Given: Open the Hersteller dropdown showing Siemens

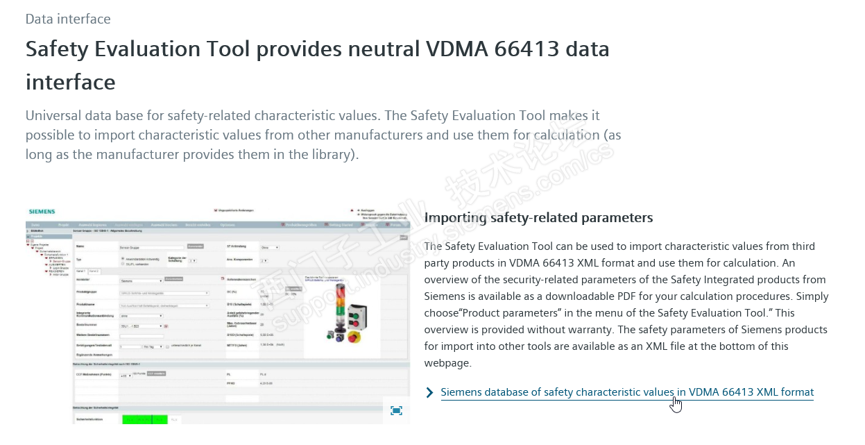Looking at the screenshot, I should pyautogui.click(x=140, y=281).
